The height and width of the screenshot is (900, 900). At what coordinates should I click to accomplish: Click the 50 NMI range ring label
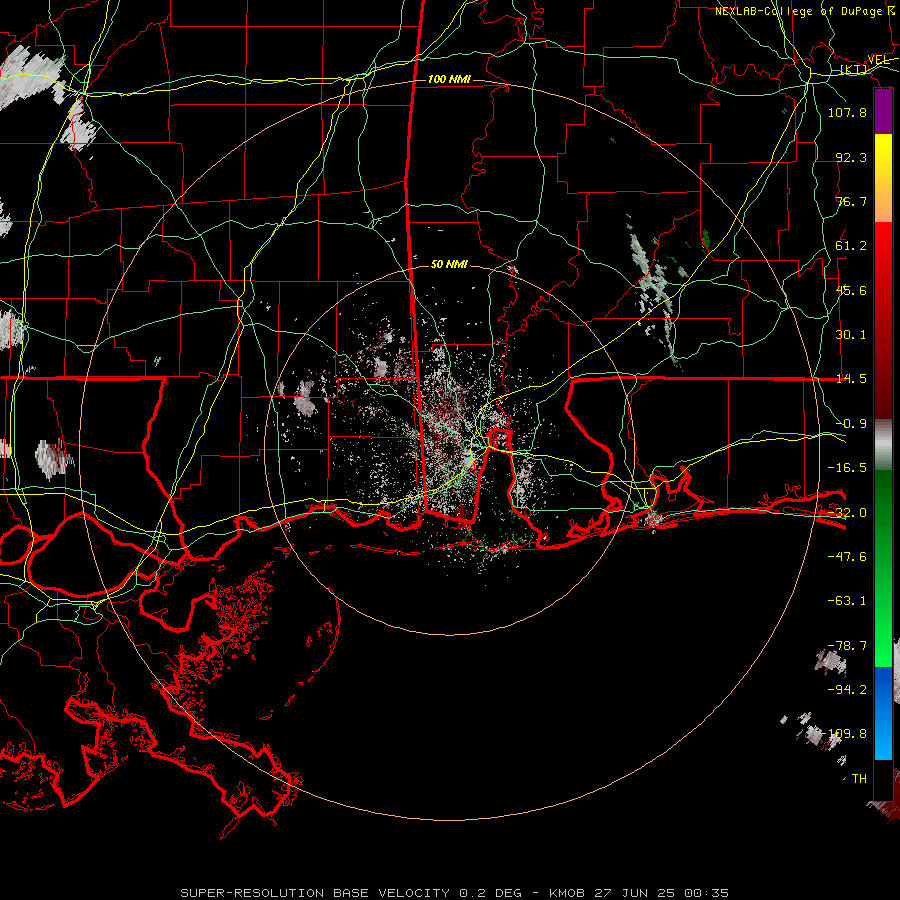pos(449,264)
